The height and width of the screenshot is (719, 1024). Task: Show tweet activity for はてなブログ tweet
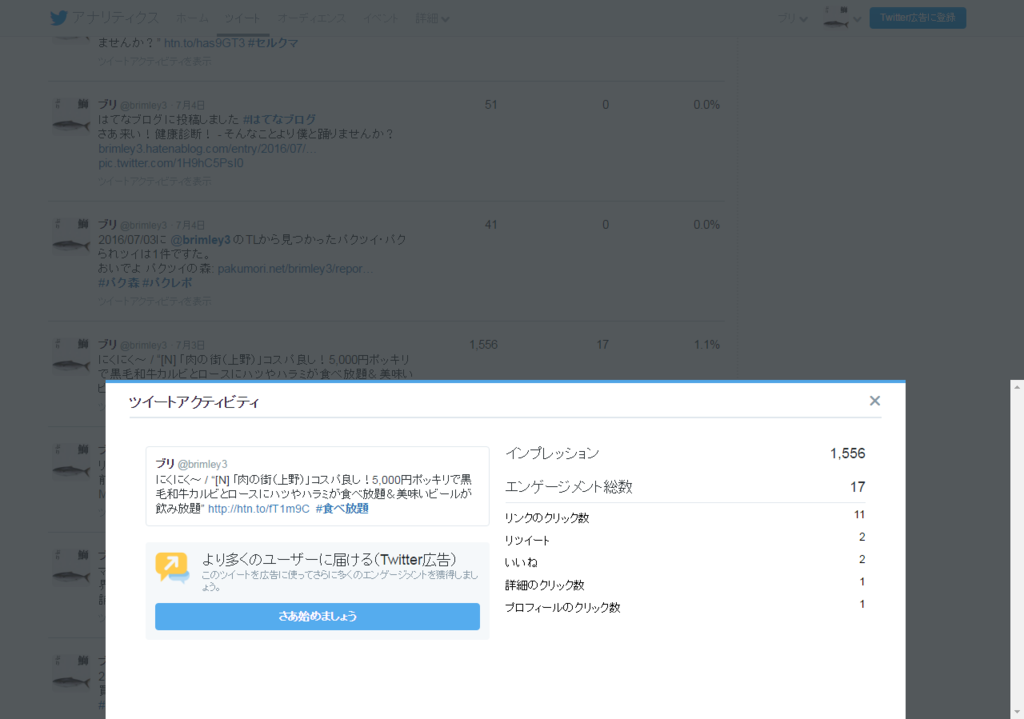pyautogui.click(x=155, y=181)
